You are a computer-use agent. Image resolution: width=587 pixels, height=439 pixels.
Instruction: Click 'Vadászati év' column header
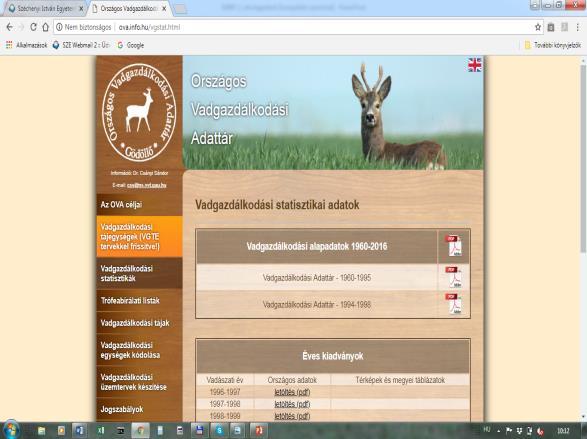(225, 380)
